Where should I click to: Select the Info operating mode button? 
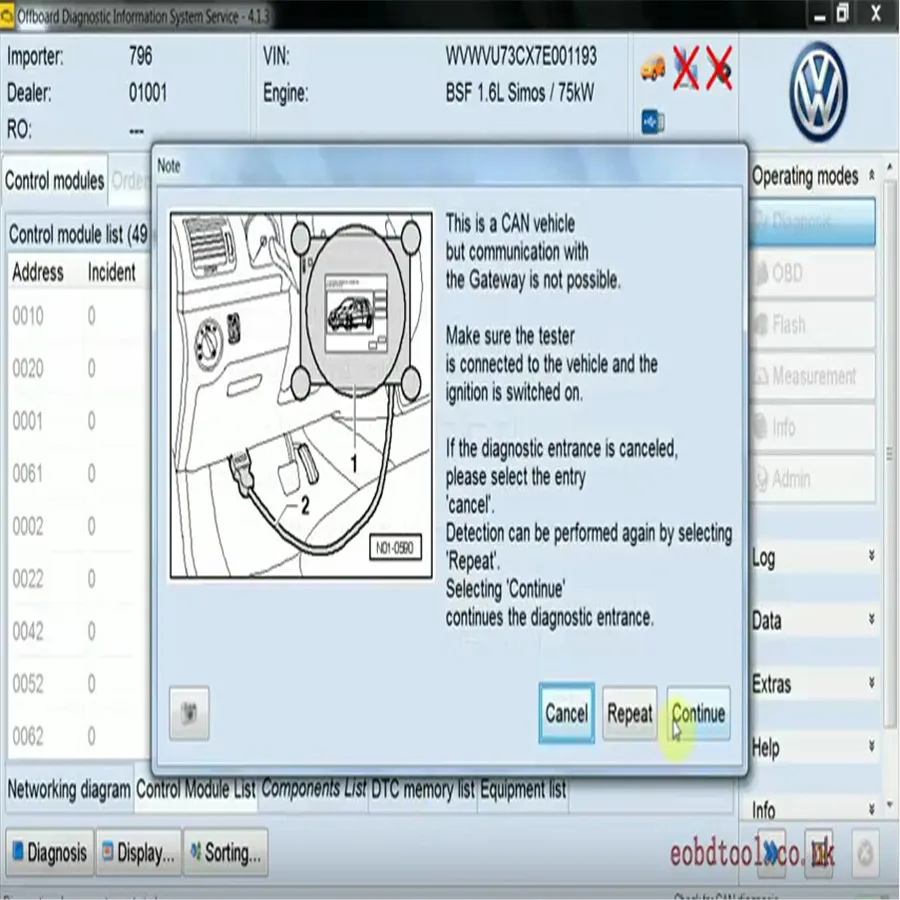(x=812, y=428)
